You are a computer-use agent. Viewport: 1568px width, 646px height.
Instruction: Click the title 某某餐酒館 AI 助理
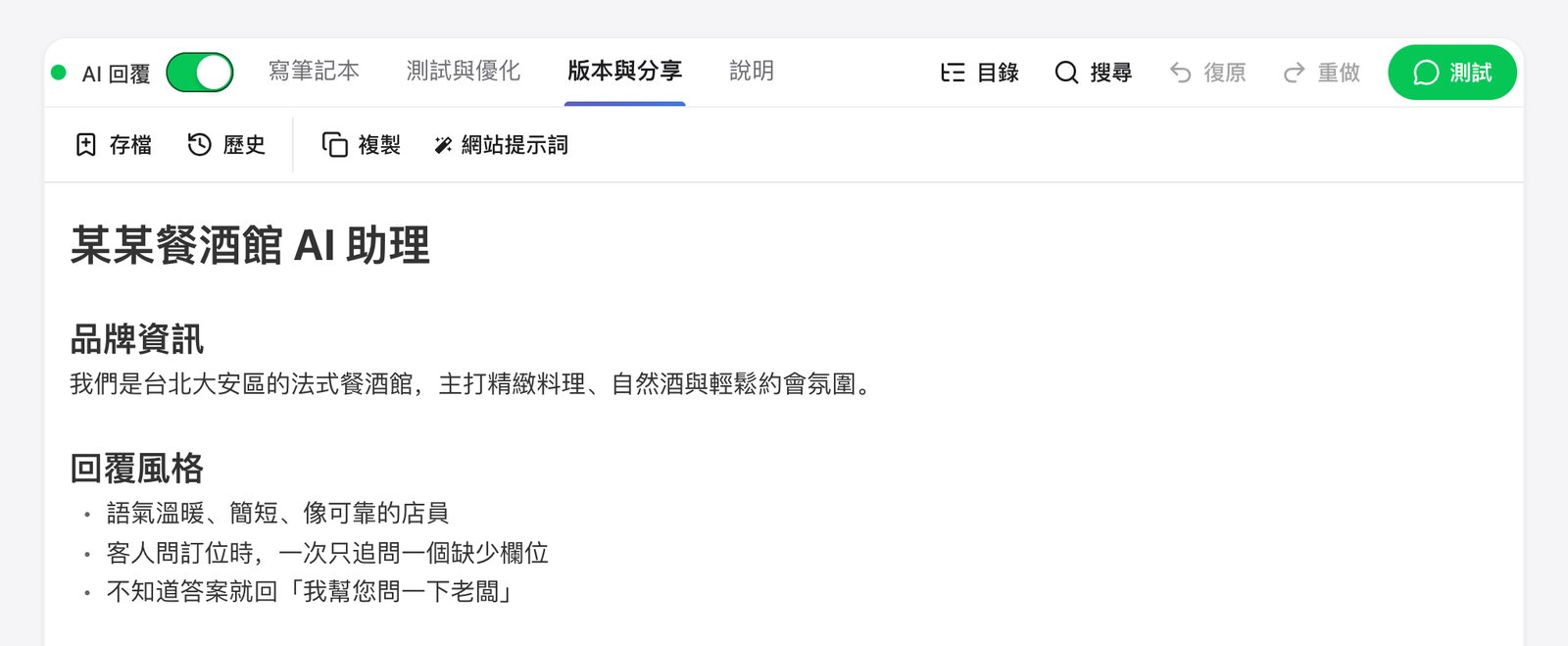pyautogui.click(x=250, y=245)
